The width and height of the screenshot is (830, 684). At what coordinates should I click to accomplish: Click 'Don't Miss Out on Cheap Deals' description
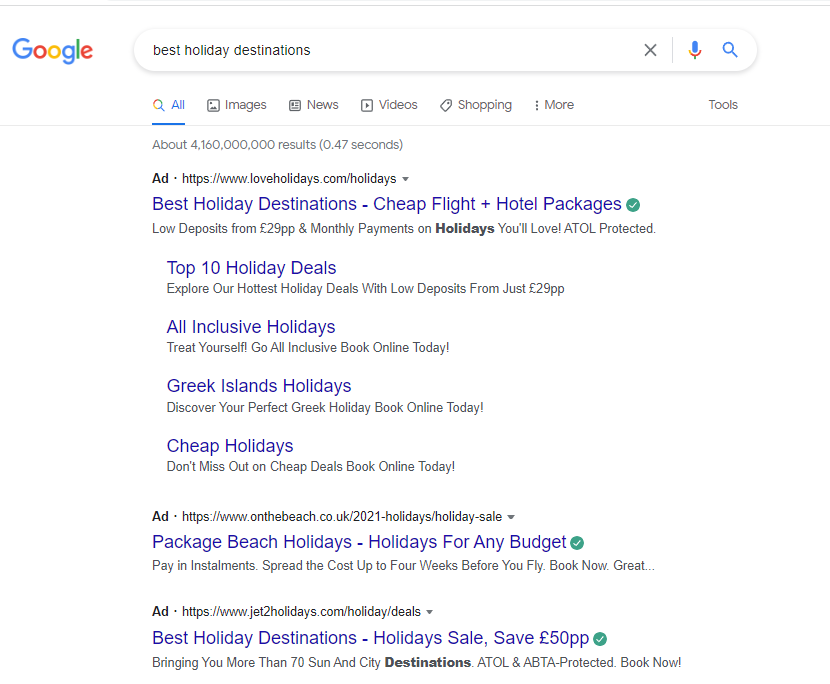(x=311, y=466)
